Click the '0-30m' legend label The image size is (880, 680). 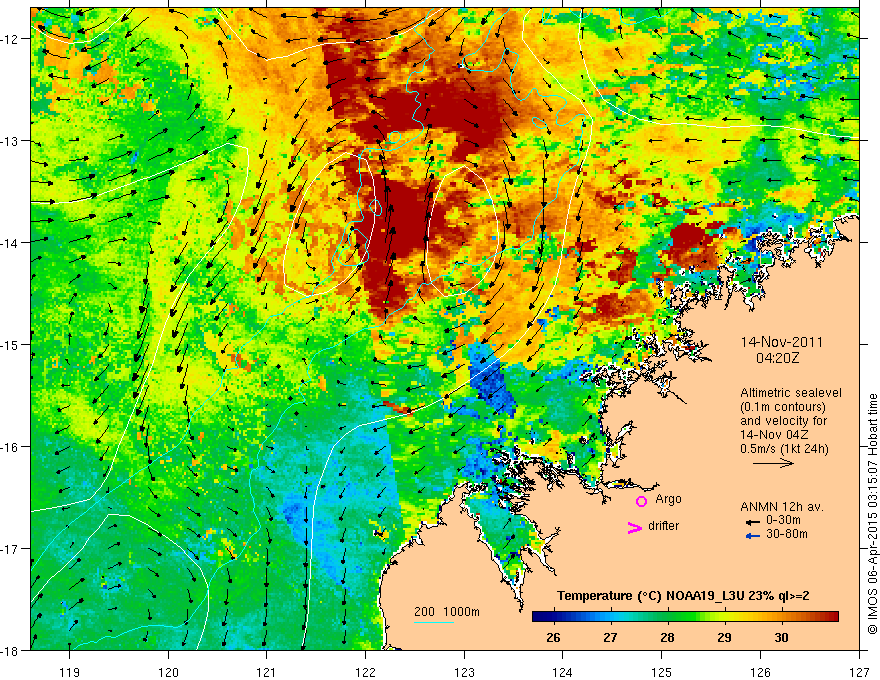tap(783, 520)
